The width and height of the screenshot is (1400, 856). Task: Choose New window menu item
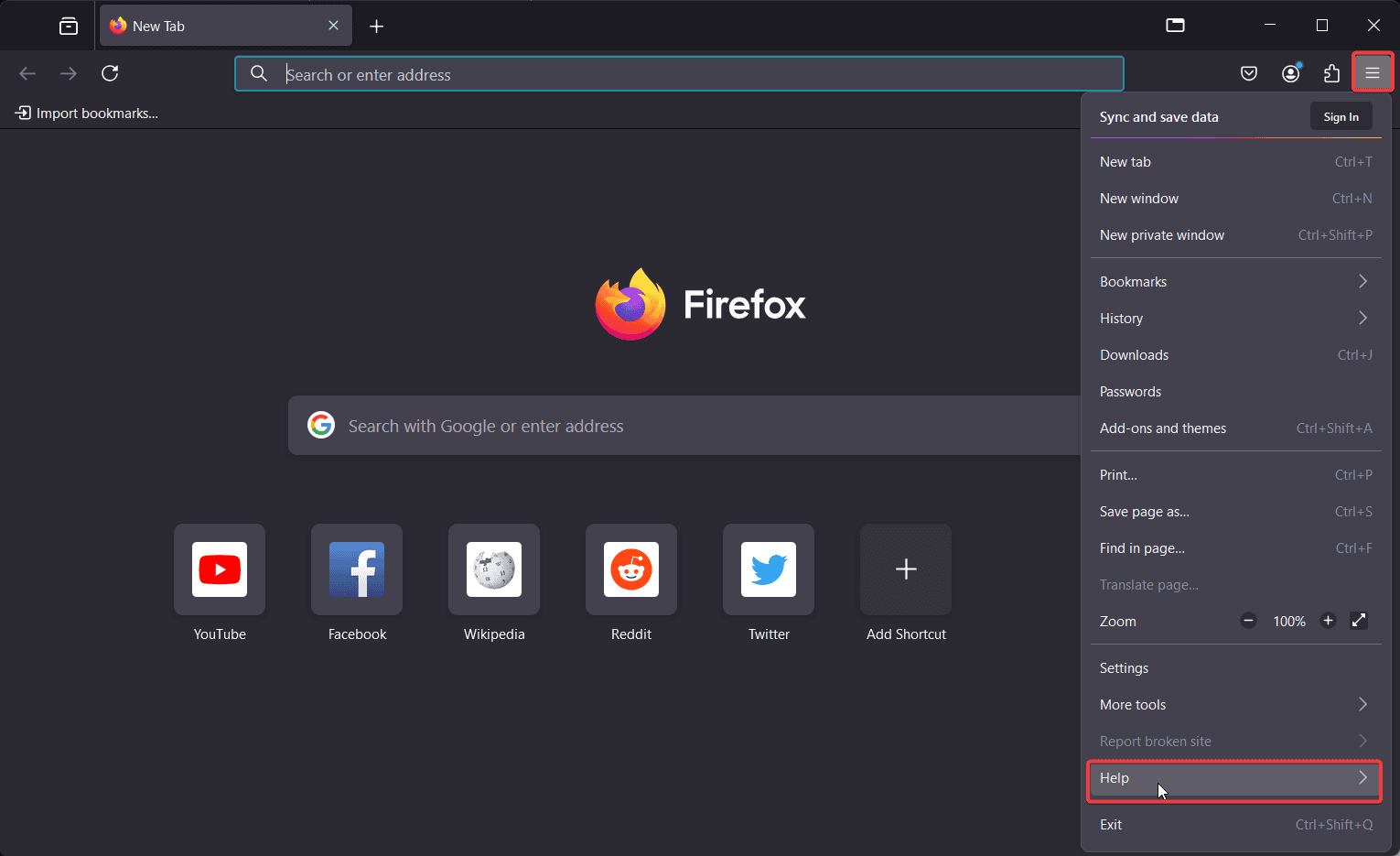click(x=1235, y=199)
